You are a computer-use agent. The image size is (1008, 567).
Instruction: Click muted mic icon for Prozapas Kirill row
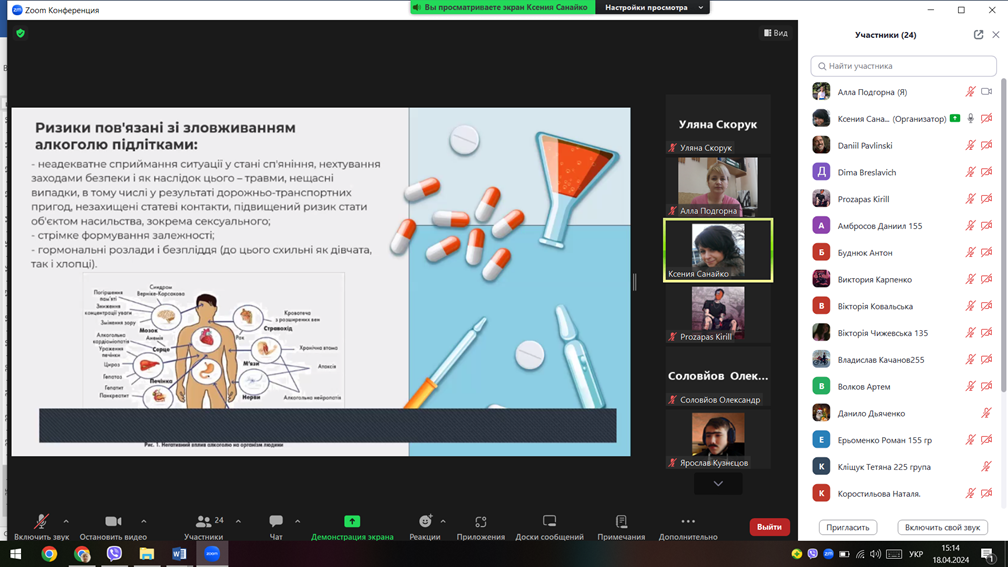[x=970, y=199]
